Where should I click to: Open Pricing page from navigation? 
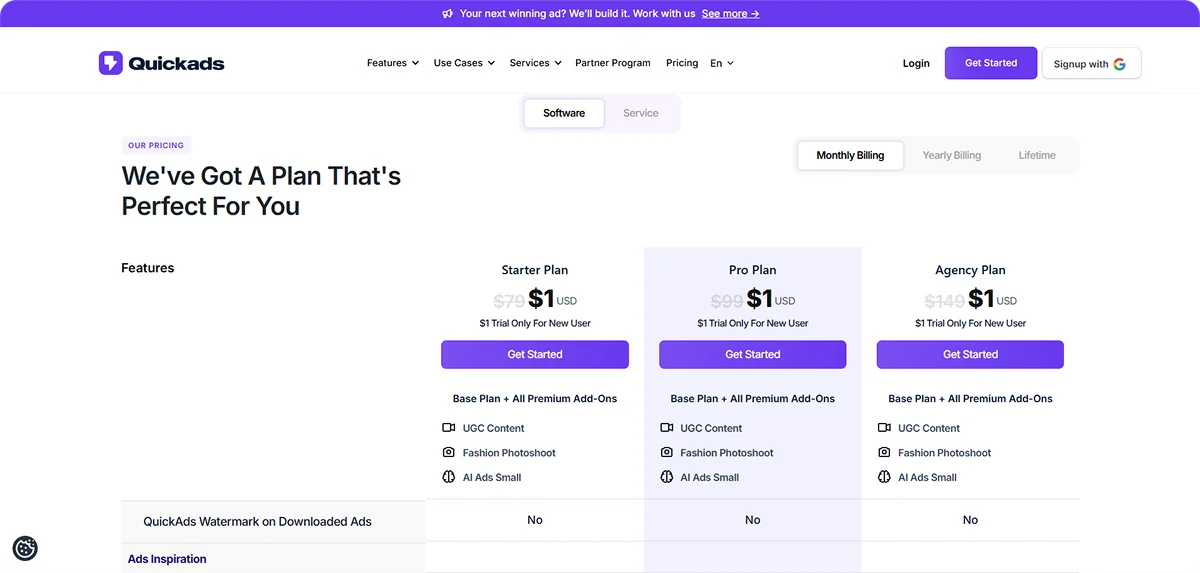(682, 63)
